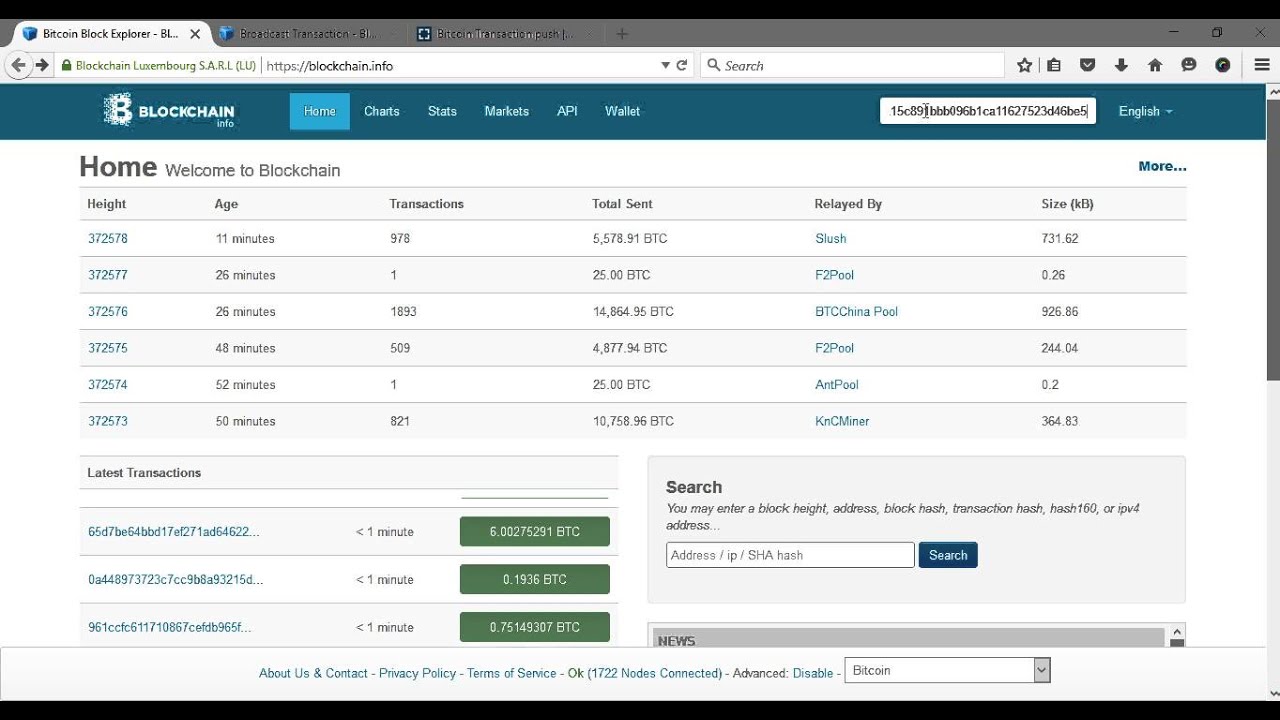1280x720 pixels.
Task: Click the 0.1936 BTC amount button
Action: coord(535,579)
